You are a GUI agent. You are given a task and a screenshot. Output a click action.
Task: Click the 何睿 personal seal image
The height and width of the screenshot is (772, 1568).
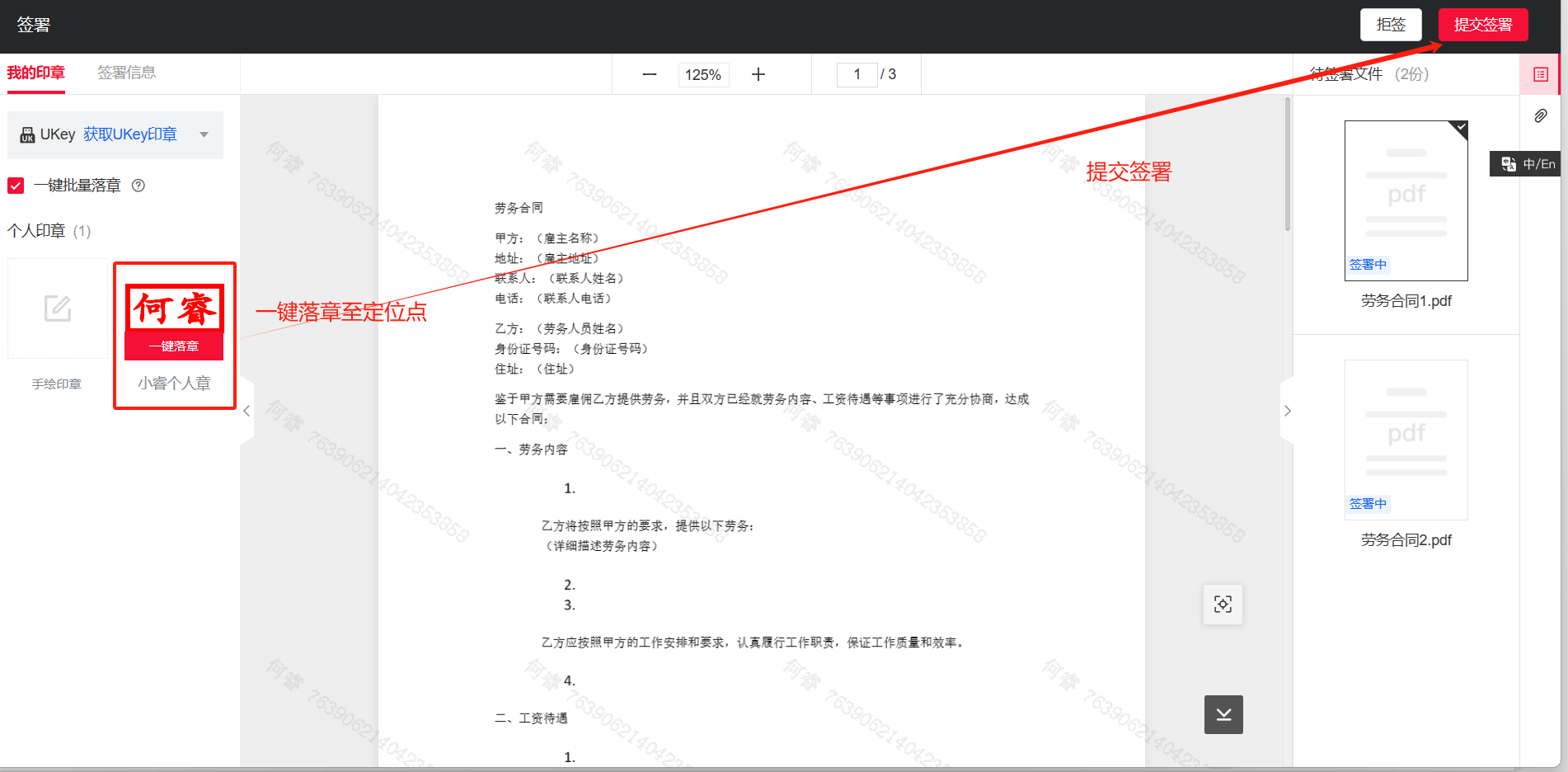(x=174, y=308)
